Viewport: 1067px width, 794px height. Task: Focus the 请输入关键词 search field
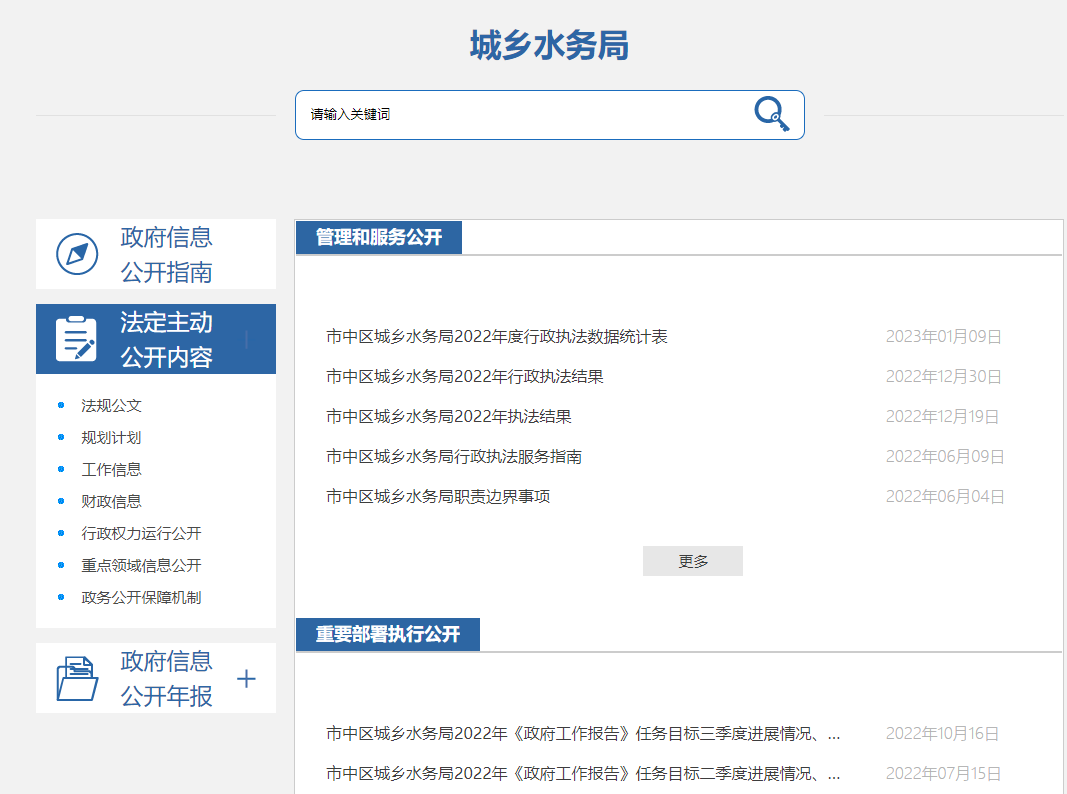point(550,115)
